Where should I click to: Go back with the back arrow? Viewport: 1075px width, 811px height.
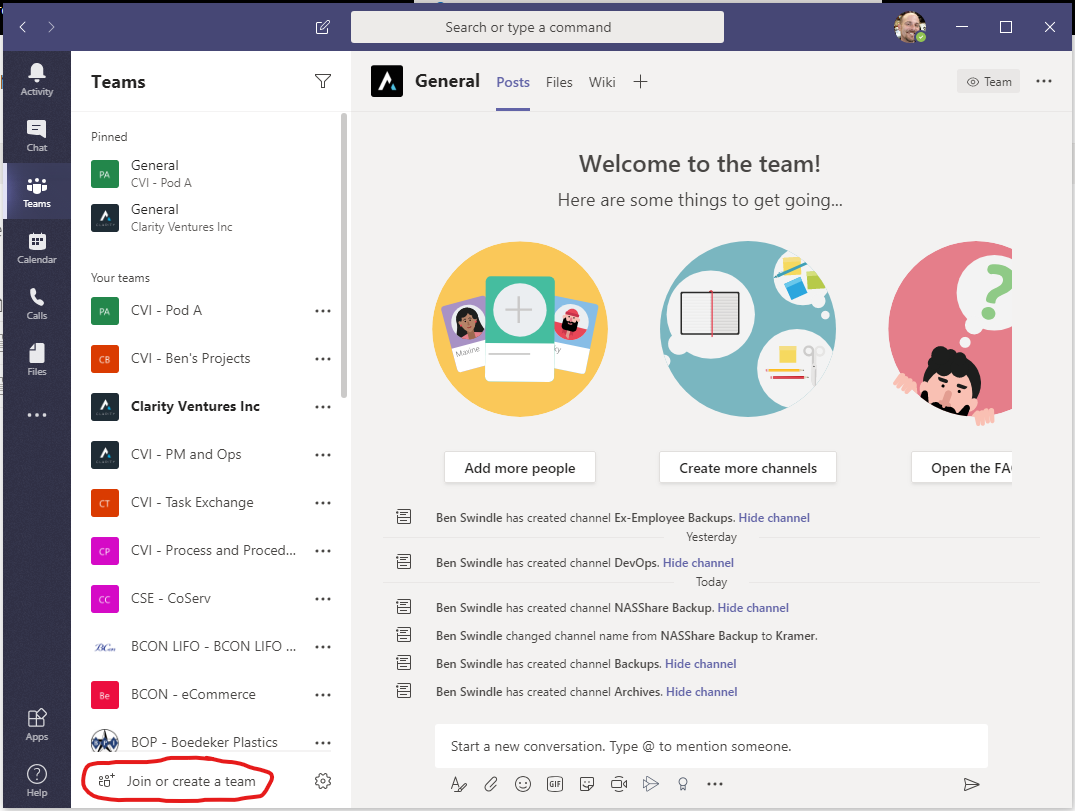coord(23,27)
